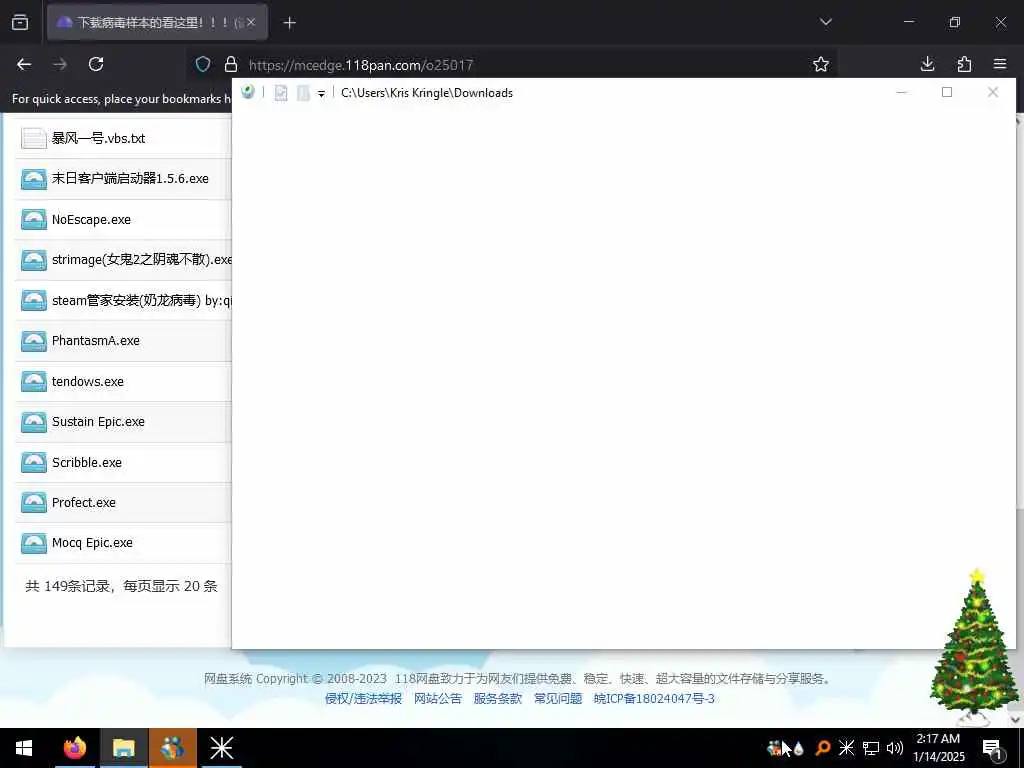Open the tracking protection shield icon
This screenshot has width=1024, height=768.
pyautogui.click(x=203, y=64)
